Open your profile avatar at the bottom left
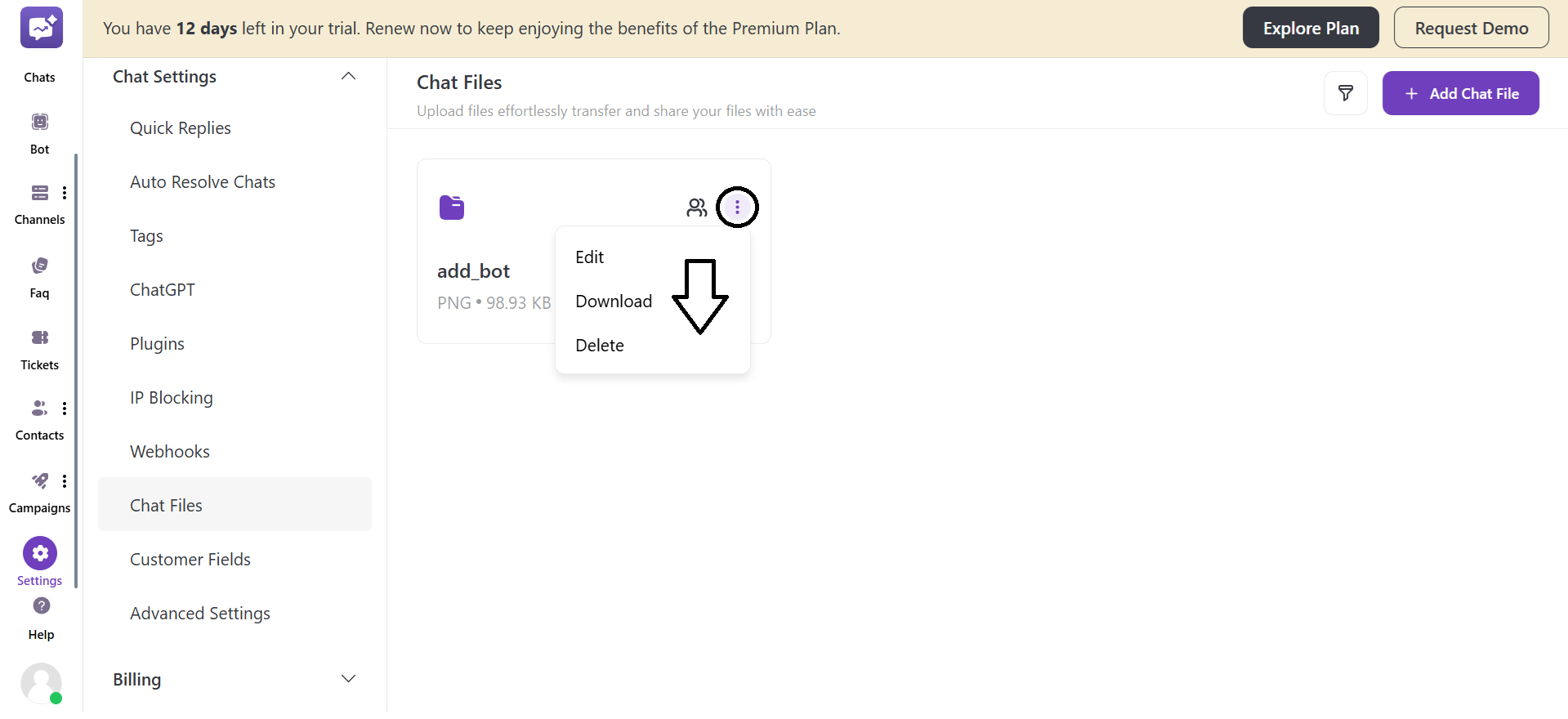The height and width of the screenshot is (719, 1568). coord(41,683)
